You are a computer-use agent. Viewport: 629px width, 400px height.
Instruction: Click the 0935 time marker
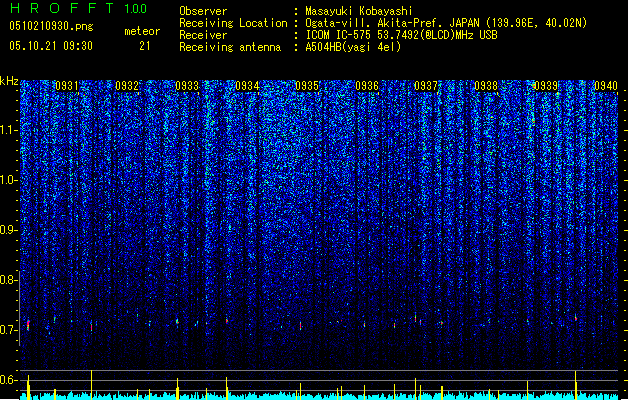[307, 86]
